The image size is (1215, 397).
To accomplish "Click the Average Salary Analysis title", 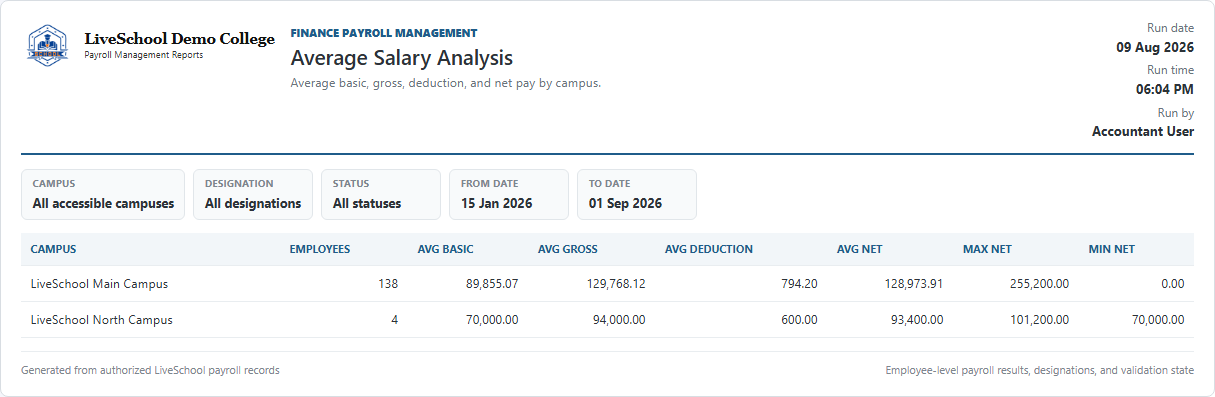I will pyautogui.click(x=402, y=59).
